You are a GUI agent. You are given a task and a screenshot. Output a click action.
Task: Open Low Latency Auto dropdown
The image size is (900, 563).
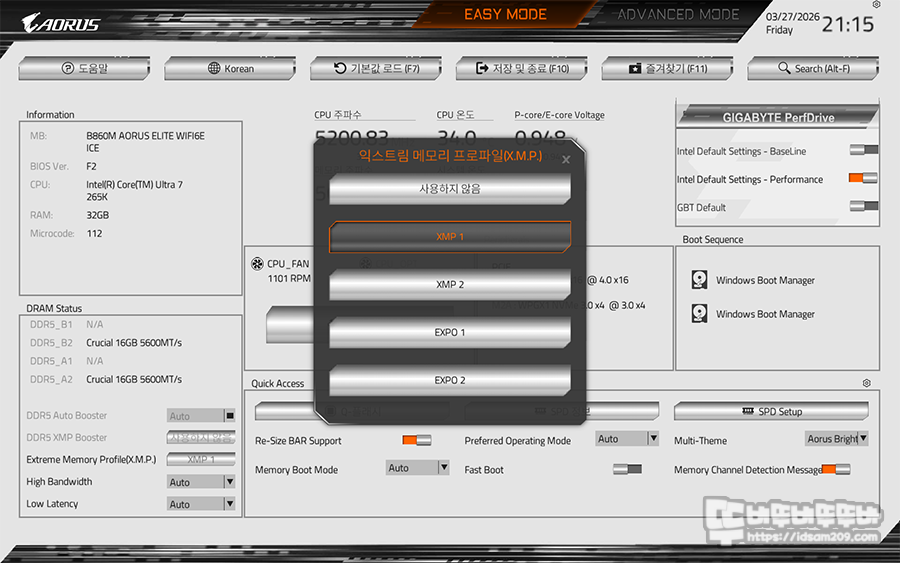pyautogui.click(x=201, y=504)
